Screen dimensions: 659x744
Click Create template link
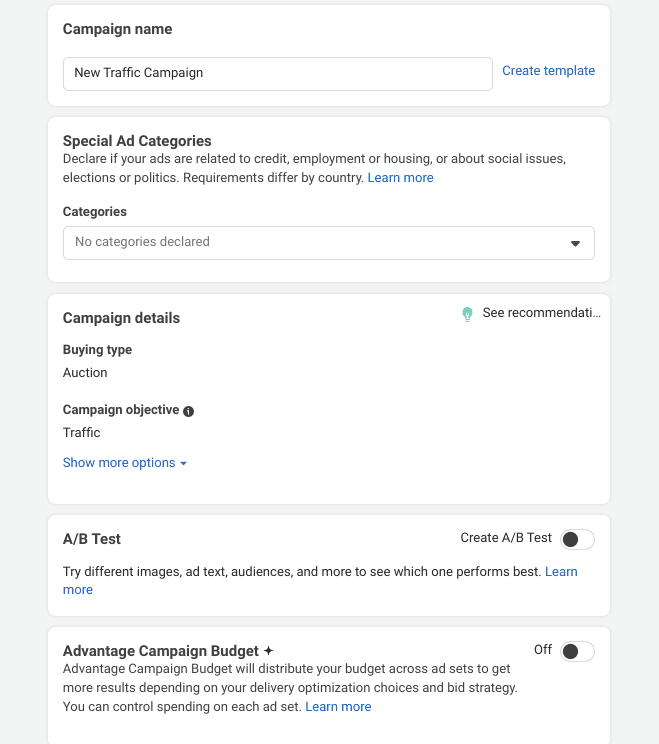click(x=548, y=71)
